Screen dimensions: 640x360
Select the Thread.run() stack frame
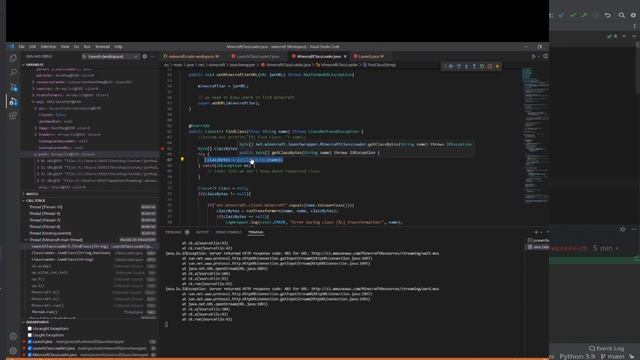point(90,312)
